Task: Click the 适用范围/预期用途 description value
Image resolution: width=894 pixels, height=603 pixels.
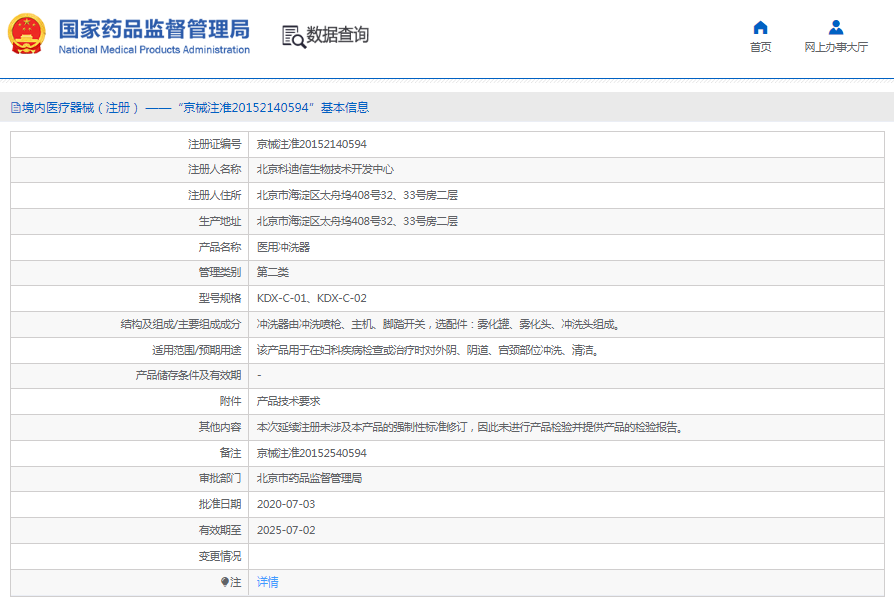Action: (x=428, y=350)
